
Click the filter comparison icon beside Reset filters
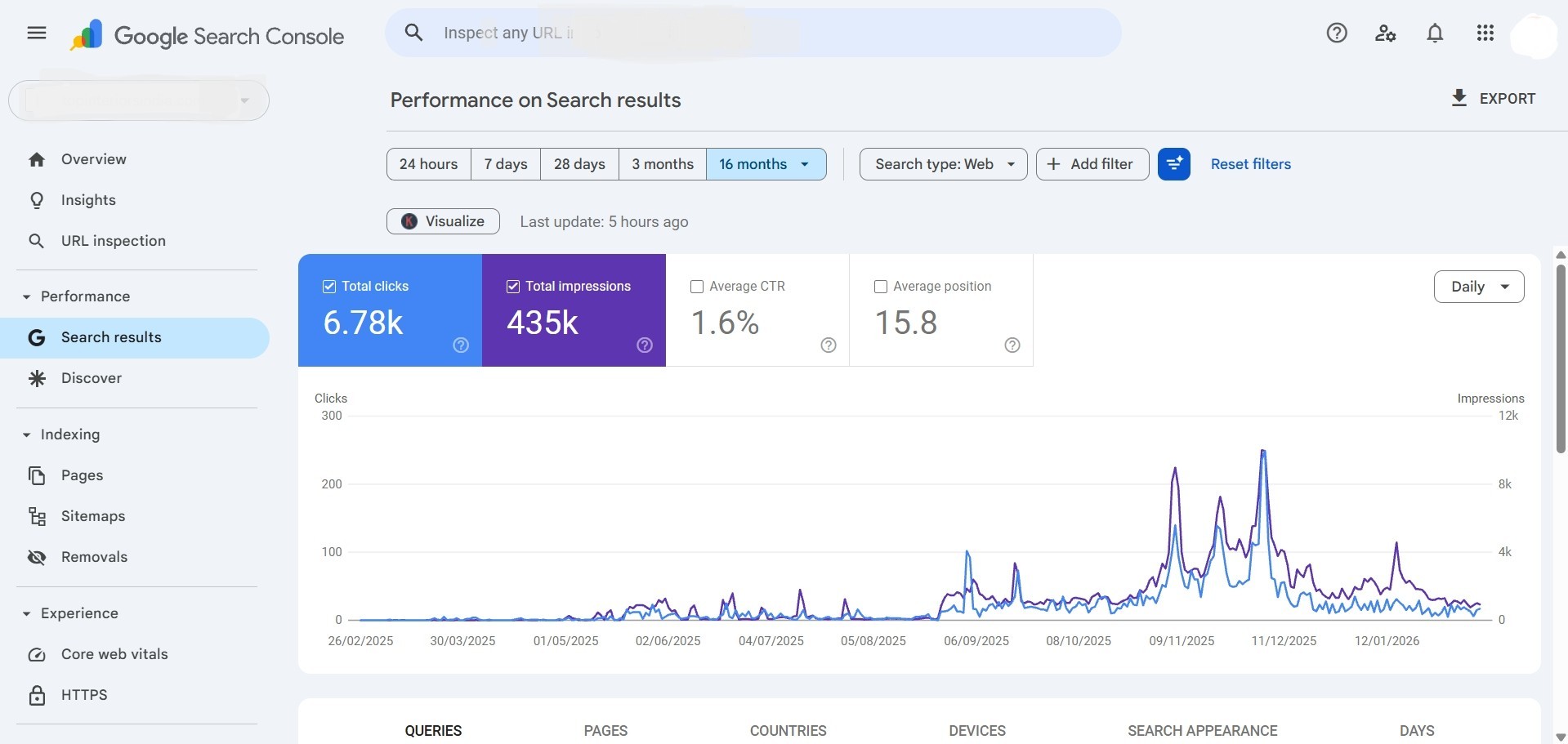click(1174, 163)
